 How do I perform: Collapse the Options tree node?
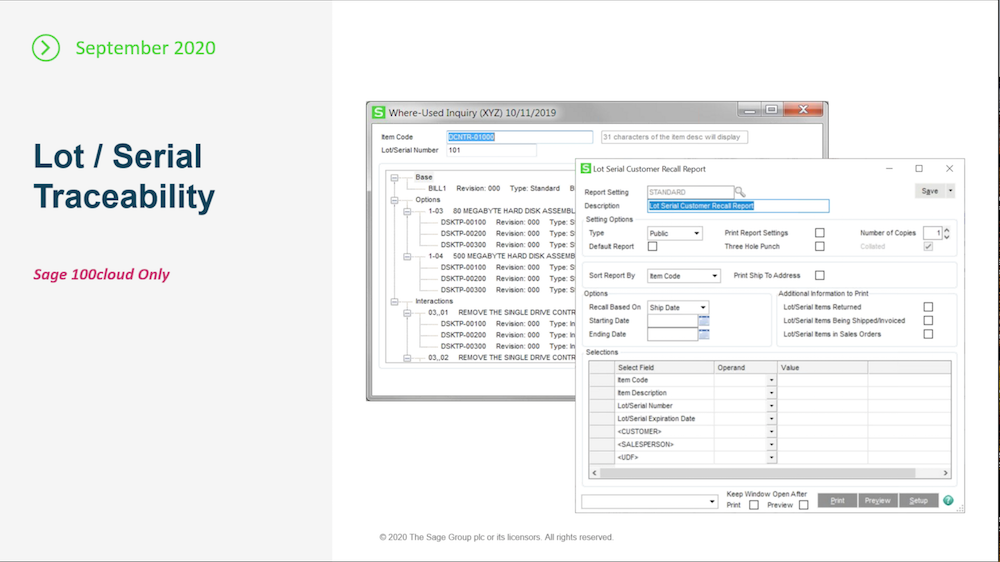pyautogui.click(x=394, y=200)
